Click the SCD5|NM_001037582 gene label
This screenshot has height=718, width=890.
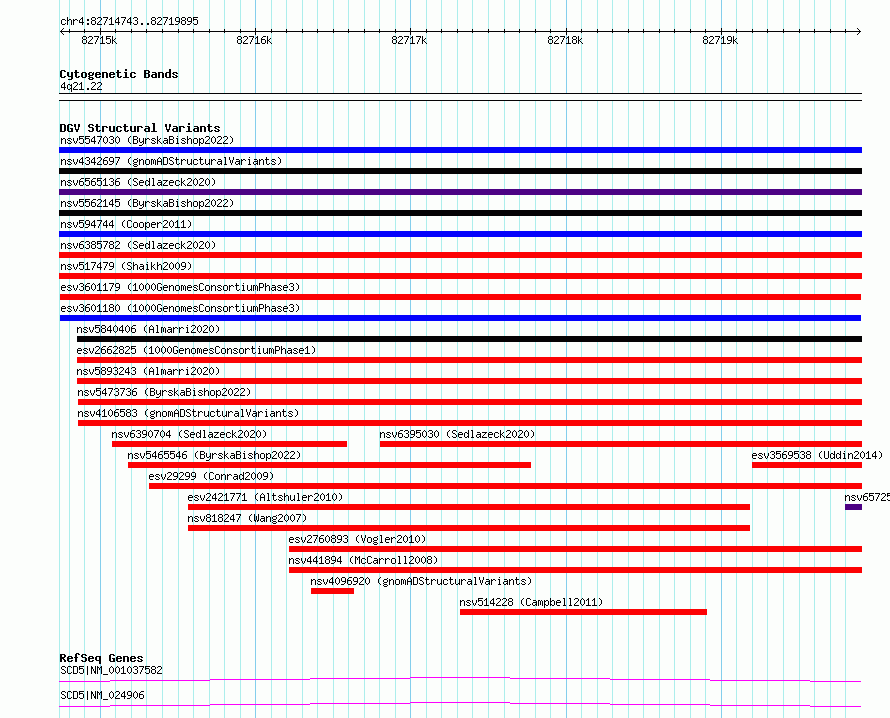point(111,670)
